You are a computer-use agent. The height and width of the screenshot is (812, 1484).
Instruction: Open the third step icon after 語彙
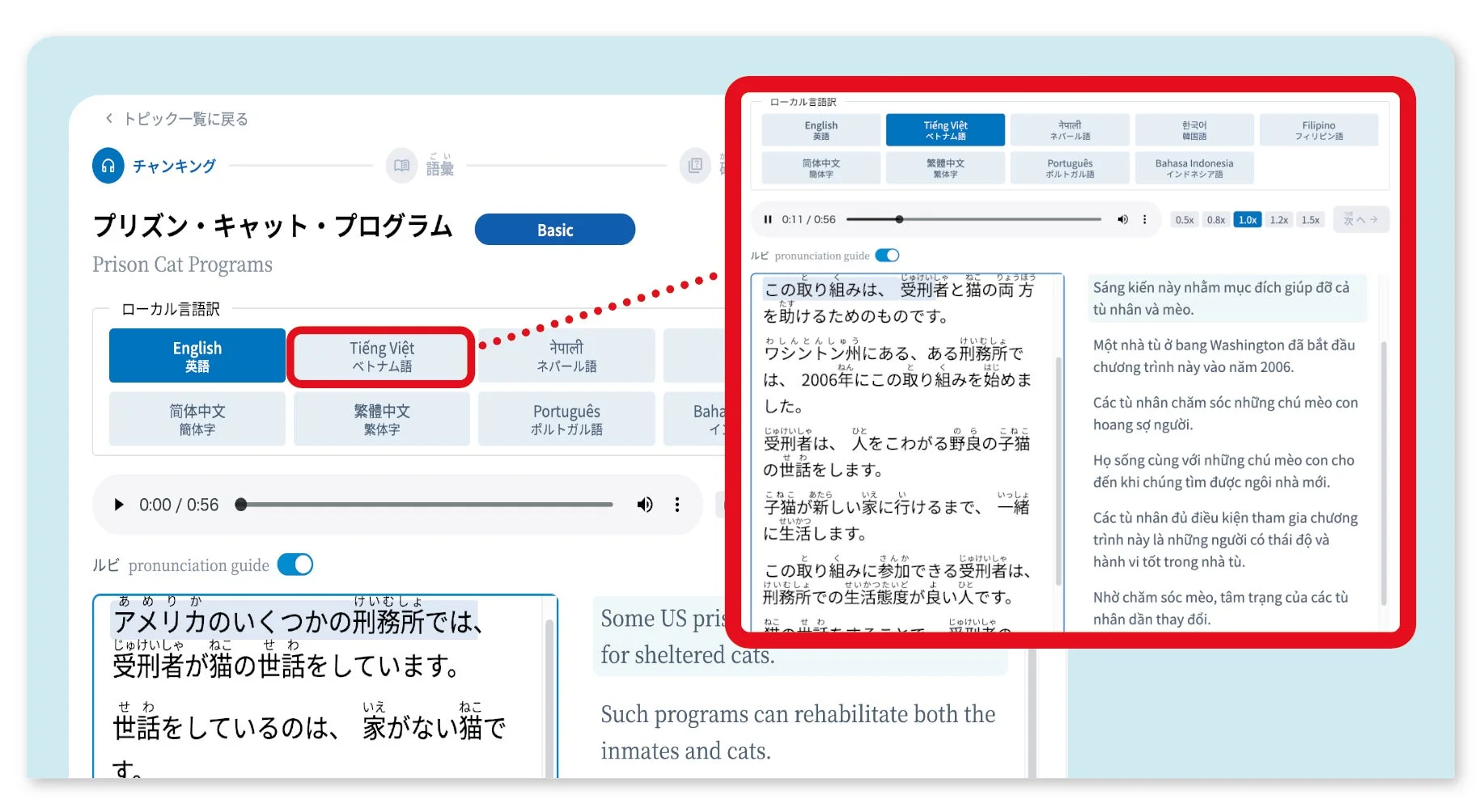pos(695,166)
